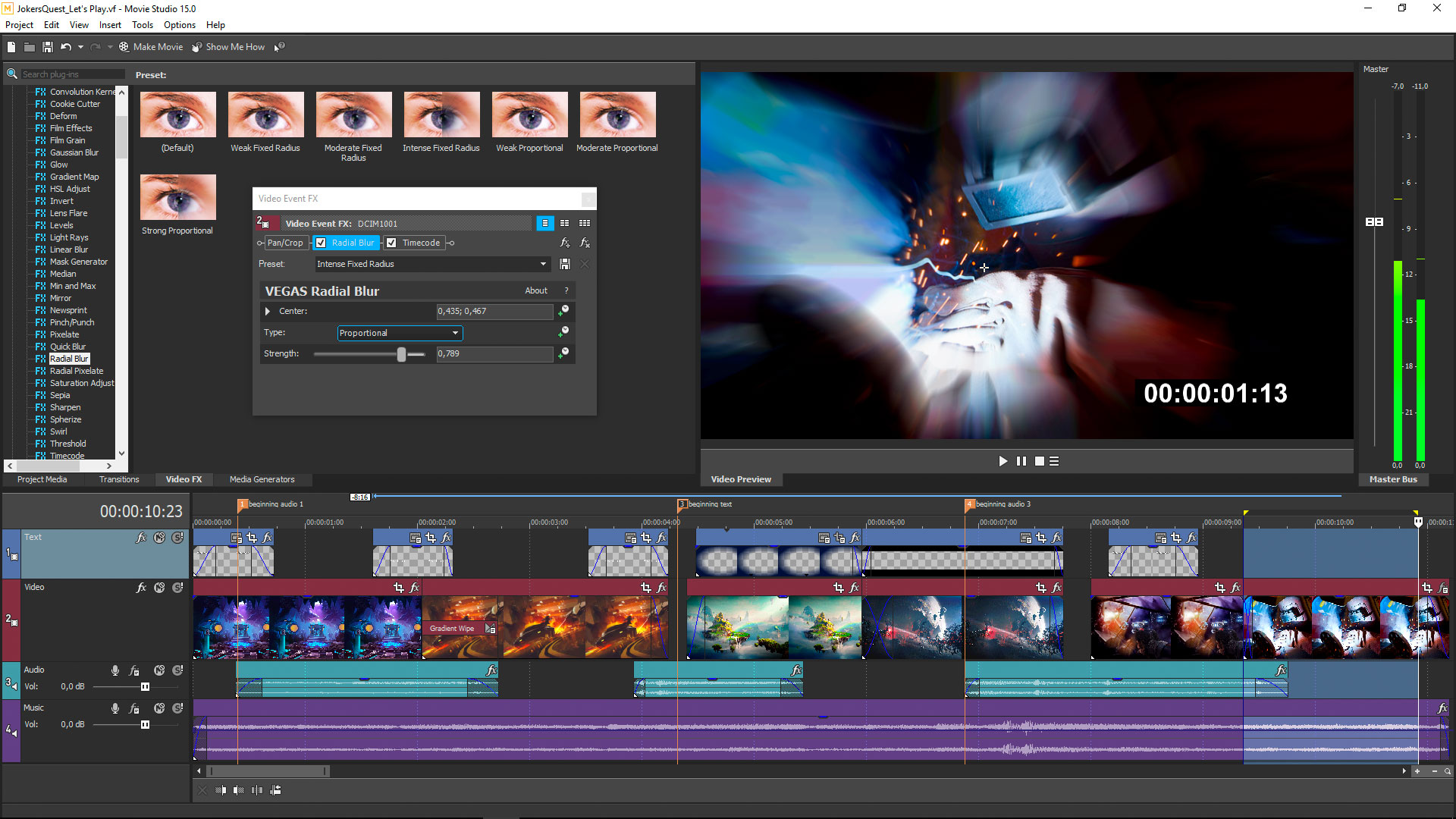This screenshot has height=819, width=1456.
Task: Open the Intense Fixed Radius preset dropdown
Action: click(541, 264)
